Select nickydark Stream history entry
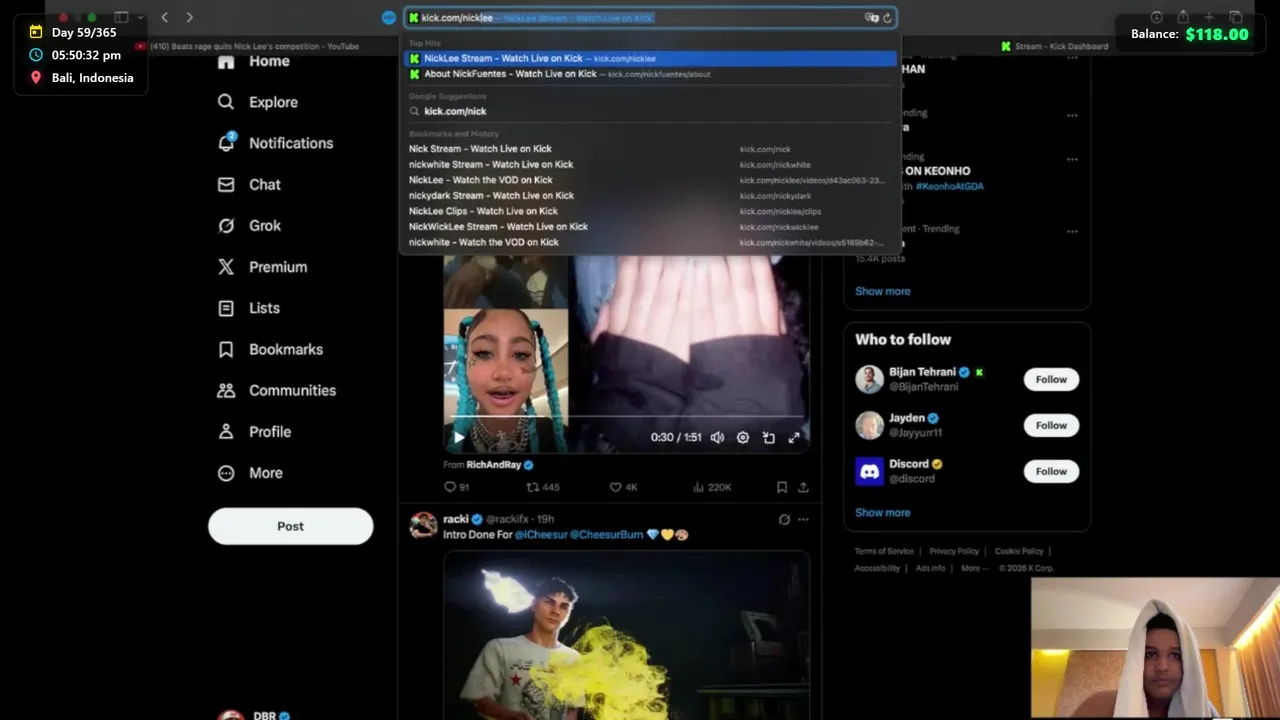This screenshot has width=1280, height=720. pos(650,195)
